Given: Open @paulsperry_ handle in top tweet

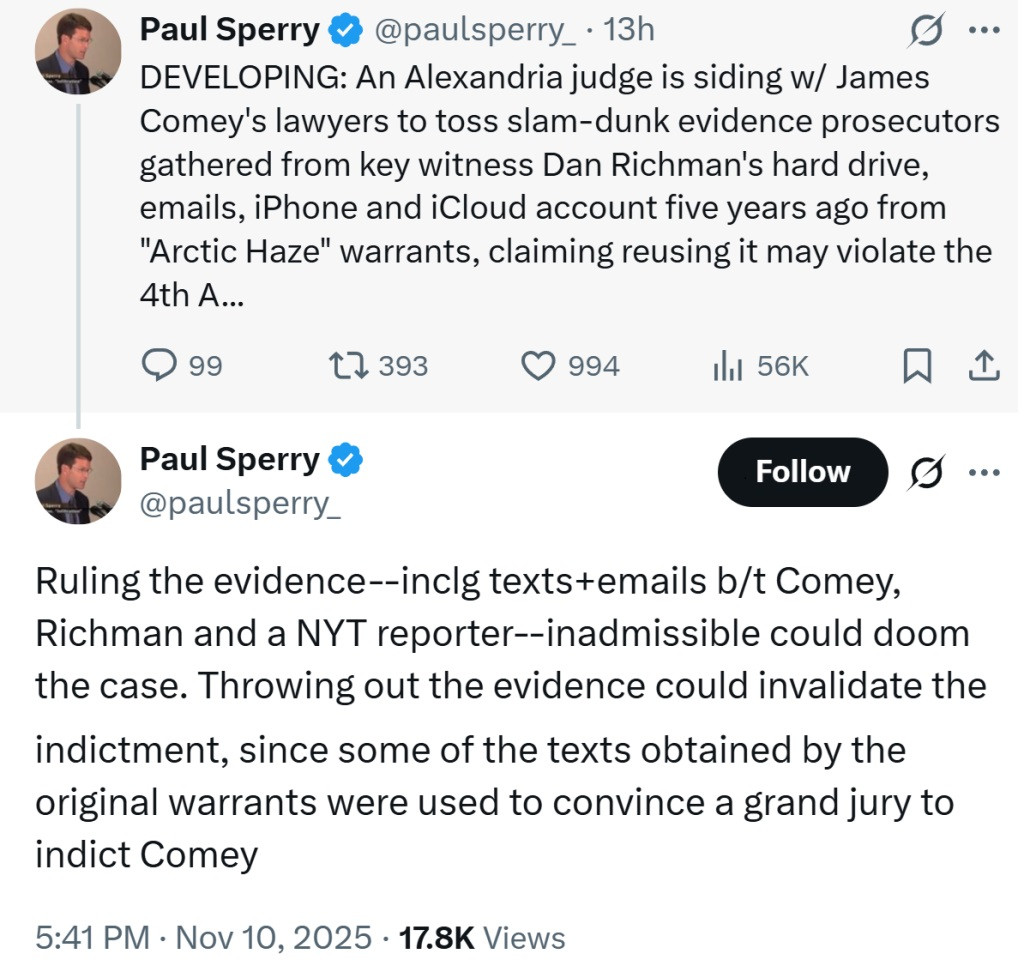Looking at the screenshot, I should coord(474,30).
